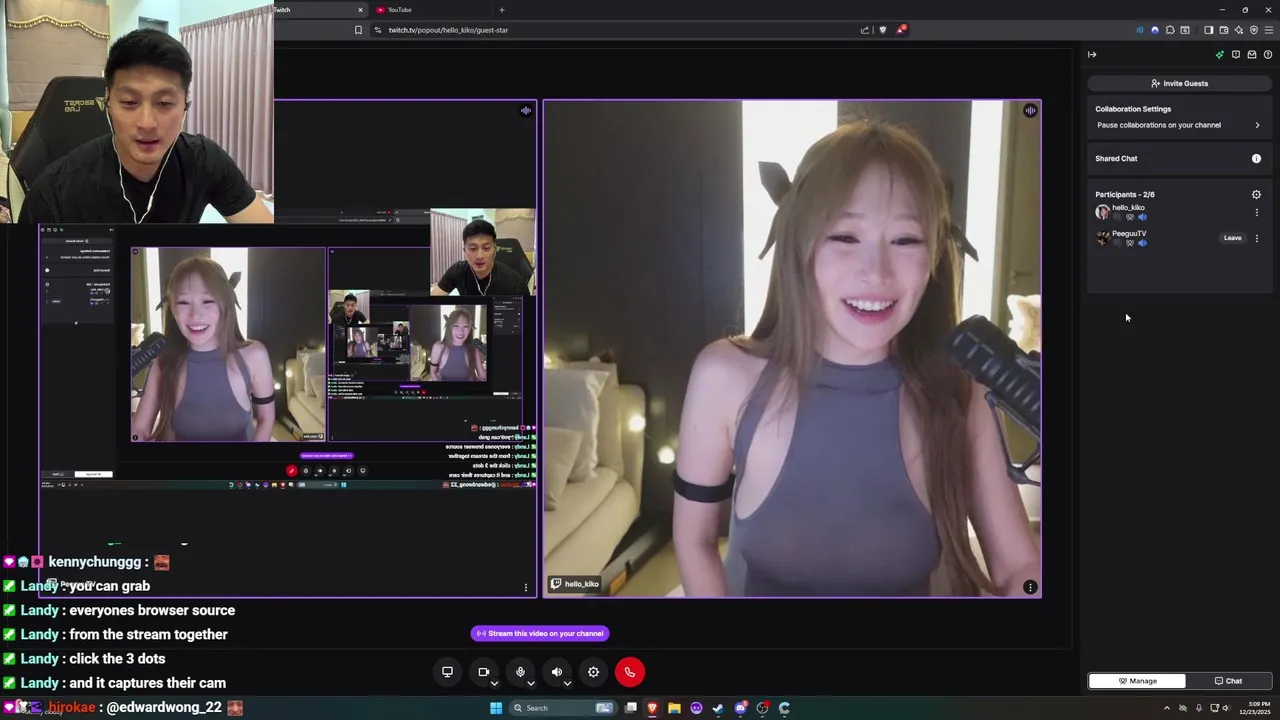This screenshot has width=1280, height=720.
Task: Open Steam from the taskbar
Action: pyautogui.click(x=718, y=708)
